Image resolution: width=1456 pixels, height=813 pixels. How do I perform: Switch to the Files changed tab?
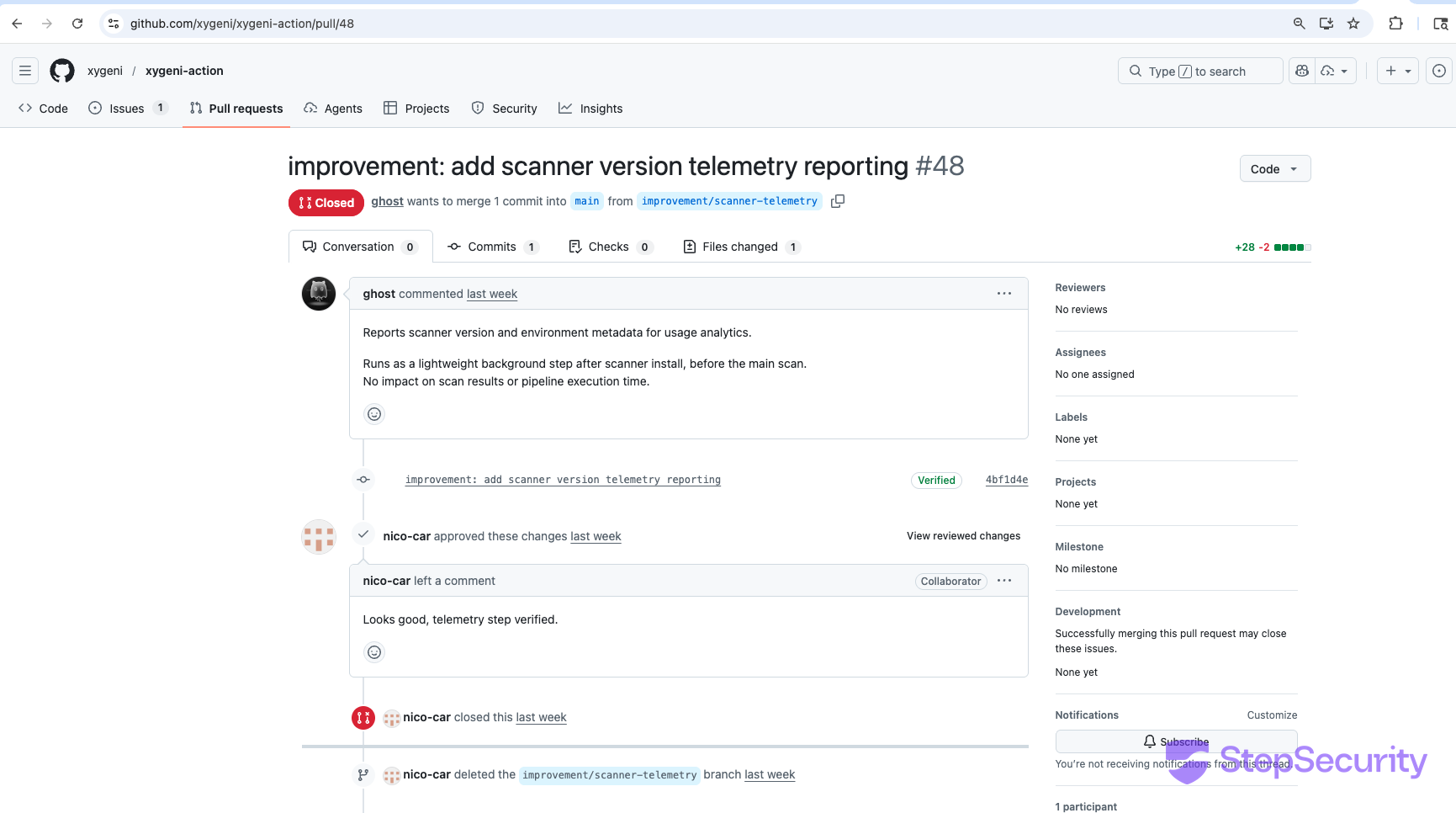pyautogui.click(x=742, y=247)
